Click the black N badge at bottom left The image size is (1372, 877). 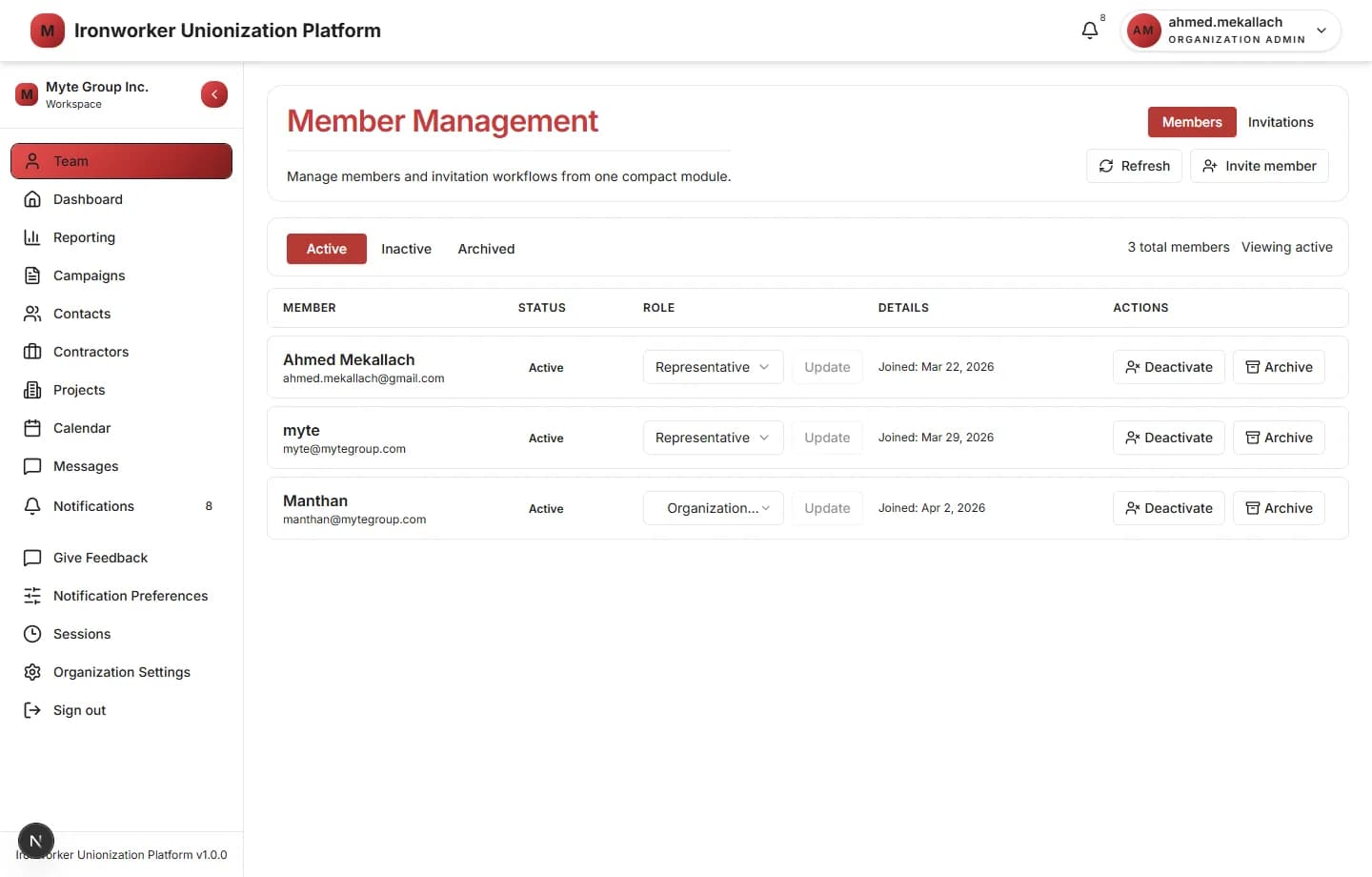[x=36, y=841]
